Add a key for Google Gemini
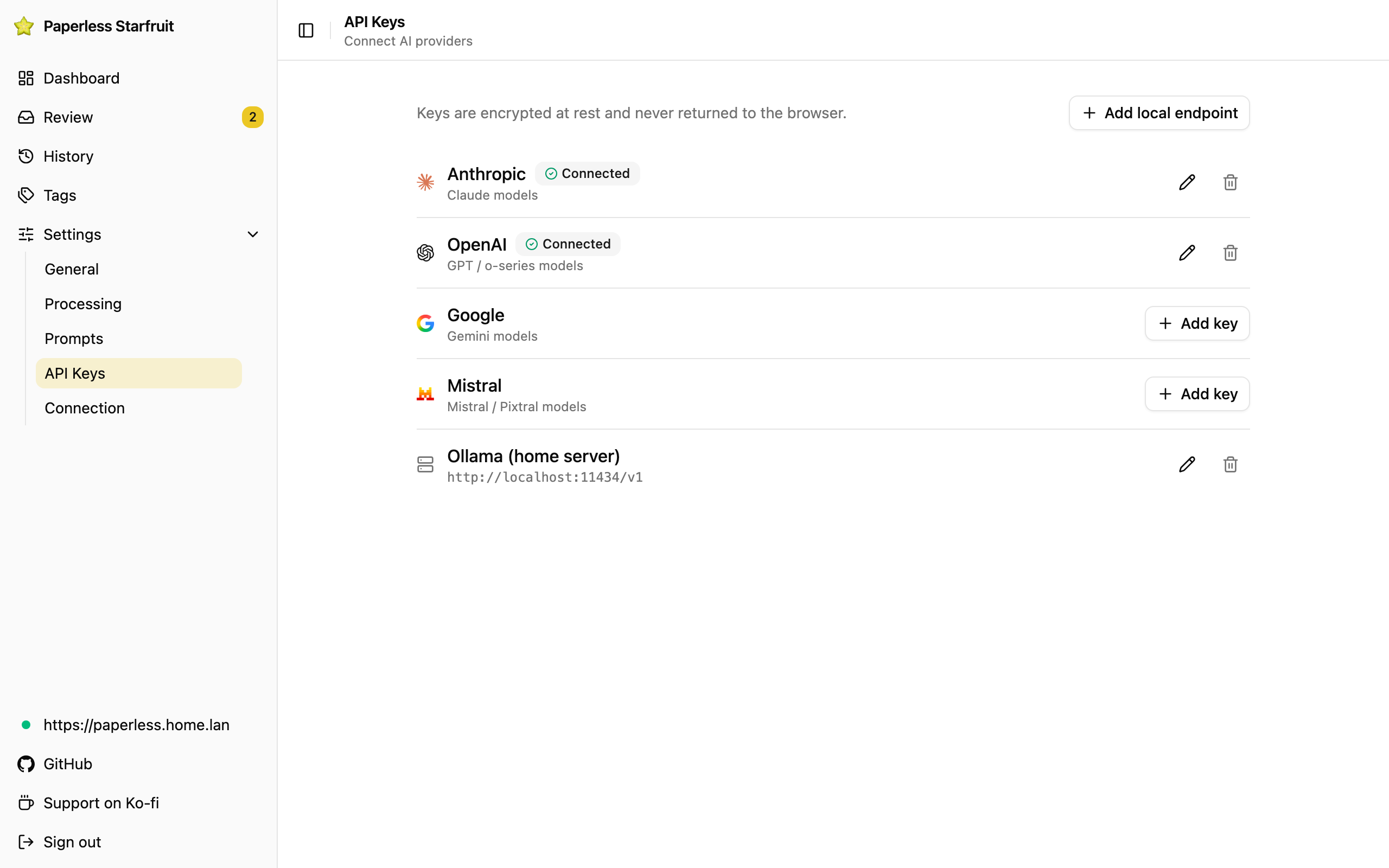 click(1197, 323)
